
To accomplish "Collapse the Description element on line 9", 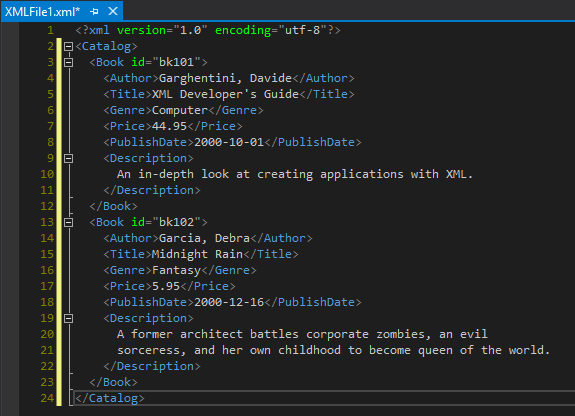I will (x=68, y=158).
